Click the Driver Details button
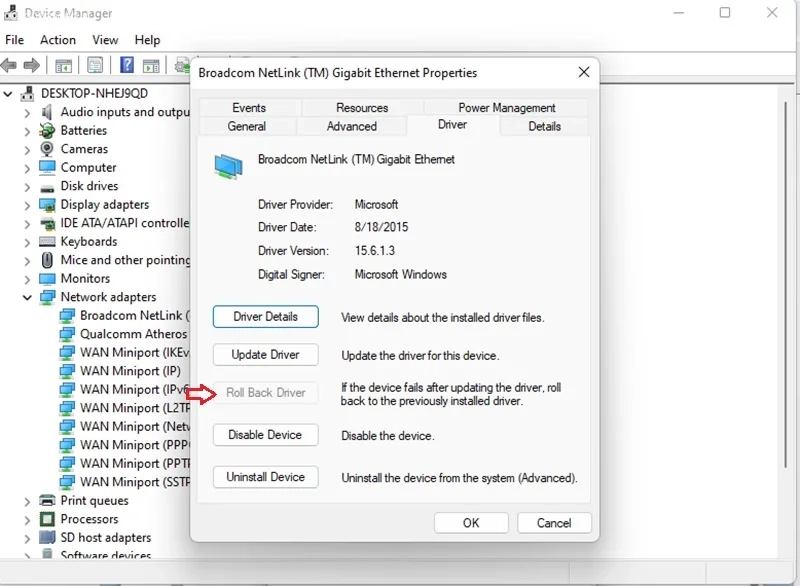 click(265, 317)
